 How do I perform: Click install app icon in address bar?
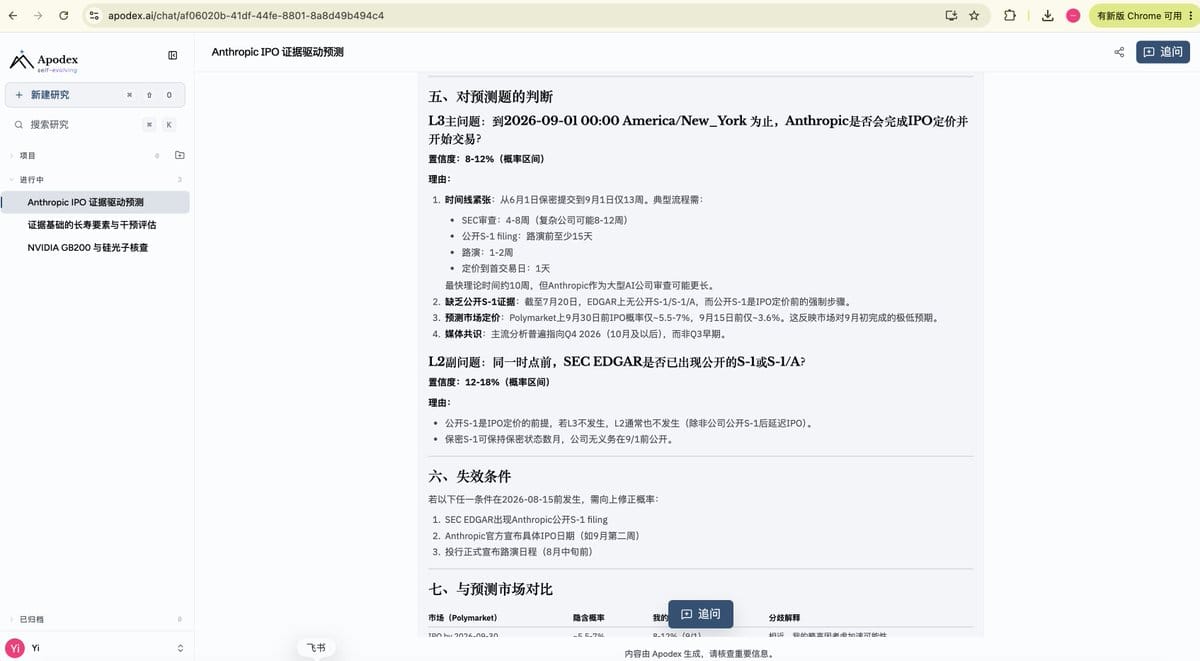(x=951, y=16)
